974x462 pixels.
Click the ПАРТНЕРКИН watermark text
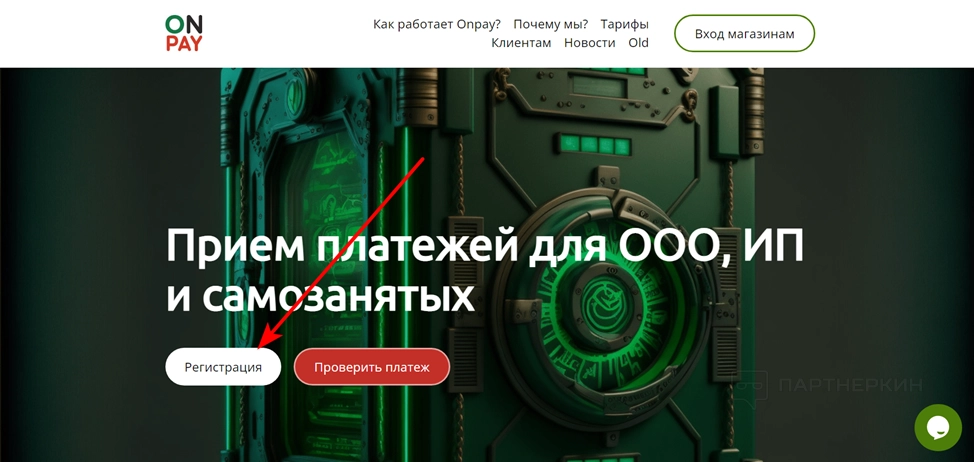tap(850, 386)
